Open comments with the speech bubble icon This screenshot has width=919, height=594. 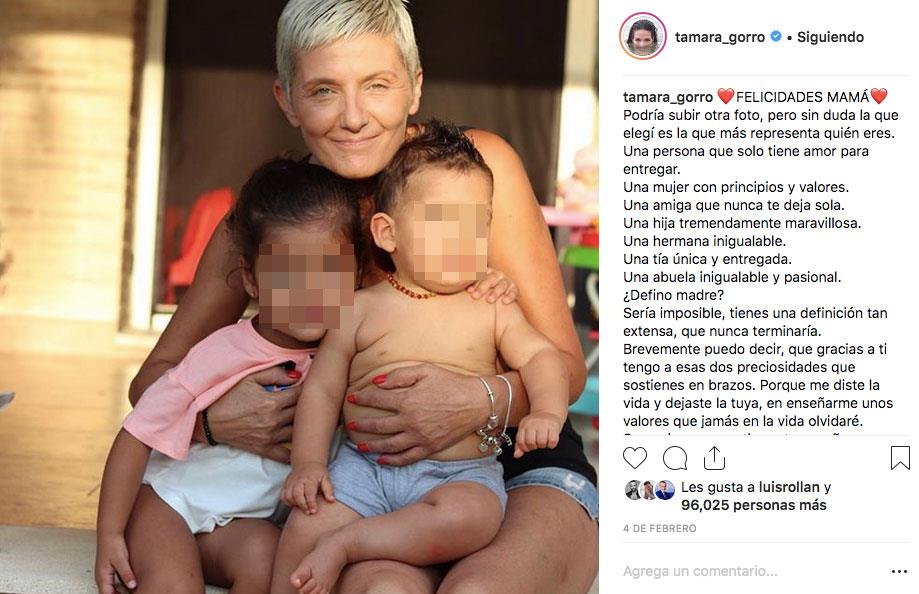pos(675,458)
